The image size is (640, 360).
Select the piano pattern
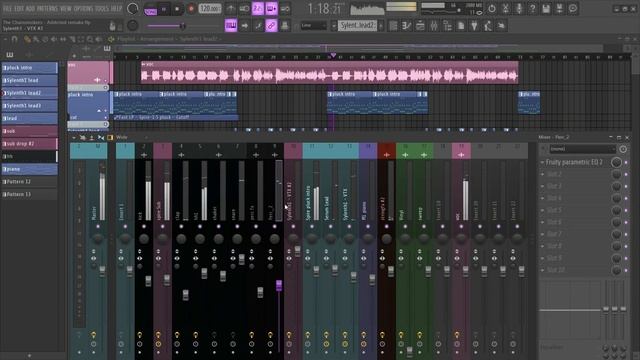point(29,169)
